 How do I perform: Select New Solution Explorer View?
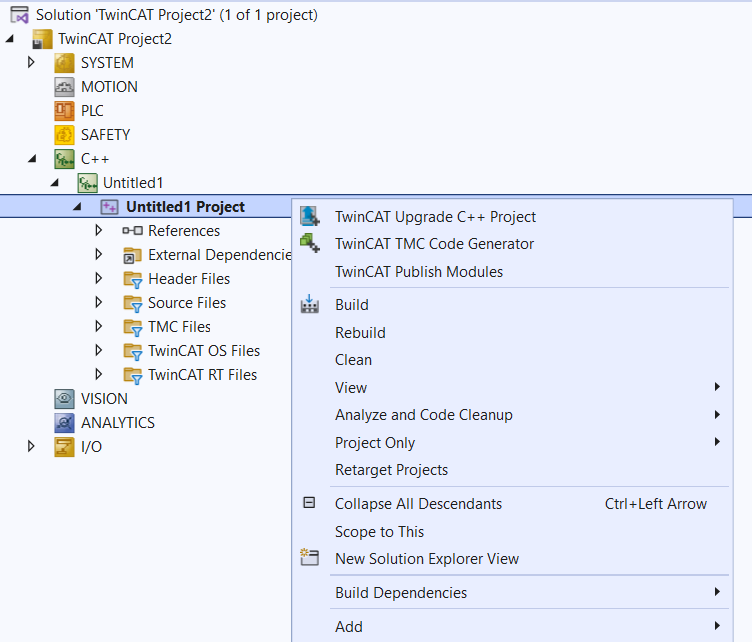pos(512,559)
